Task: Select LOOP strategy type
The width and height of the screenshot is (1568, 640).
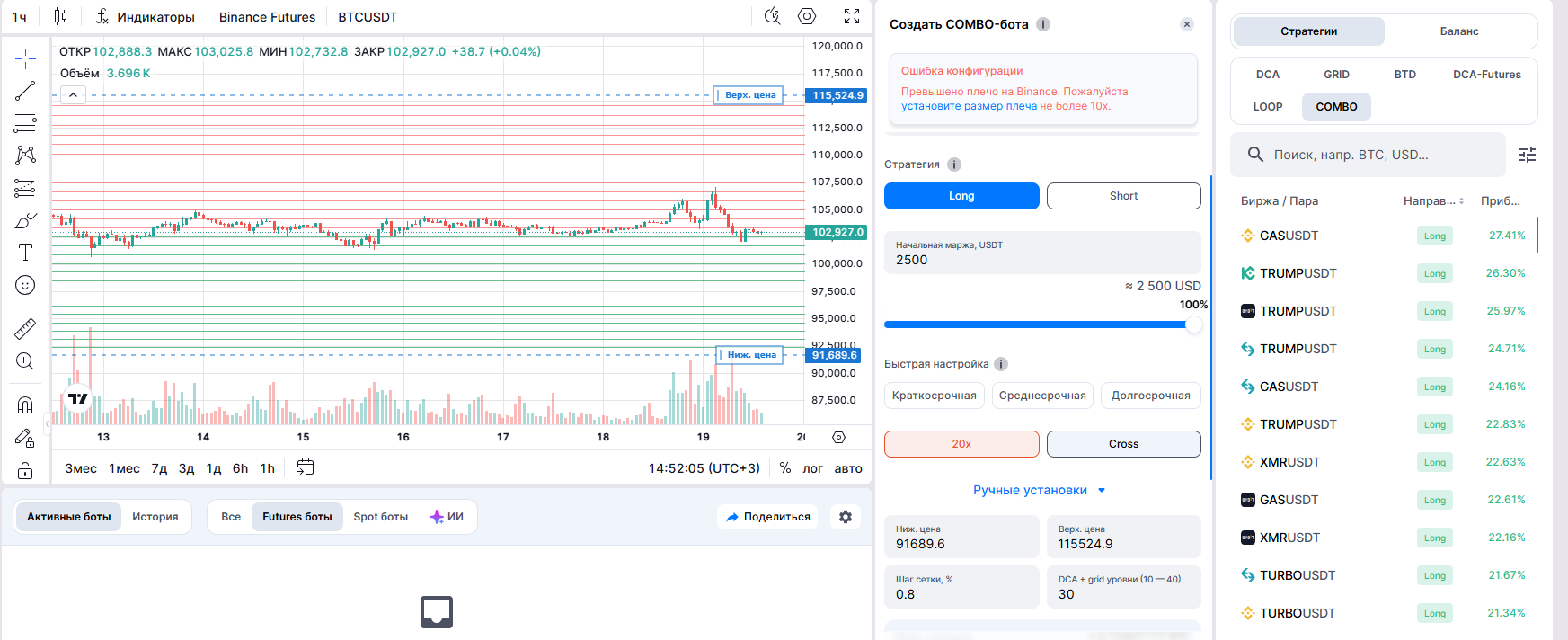Action: 1268,107
